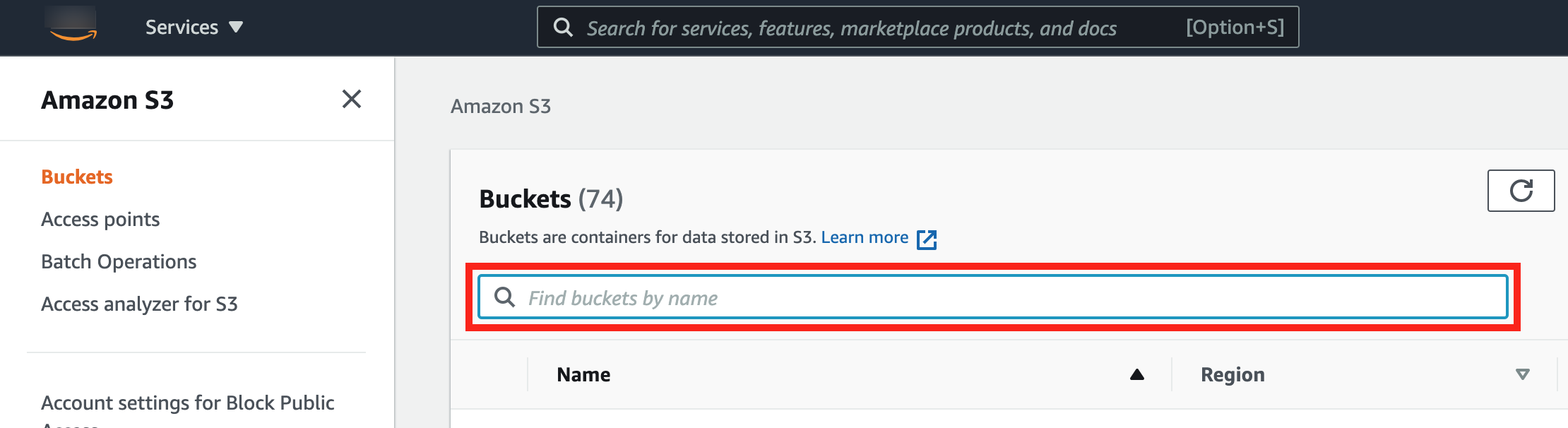
Task: Click the external link icon beside Learn more
Action: [x=926, y=239]
